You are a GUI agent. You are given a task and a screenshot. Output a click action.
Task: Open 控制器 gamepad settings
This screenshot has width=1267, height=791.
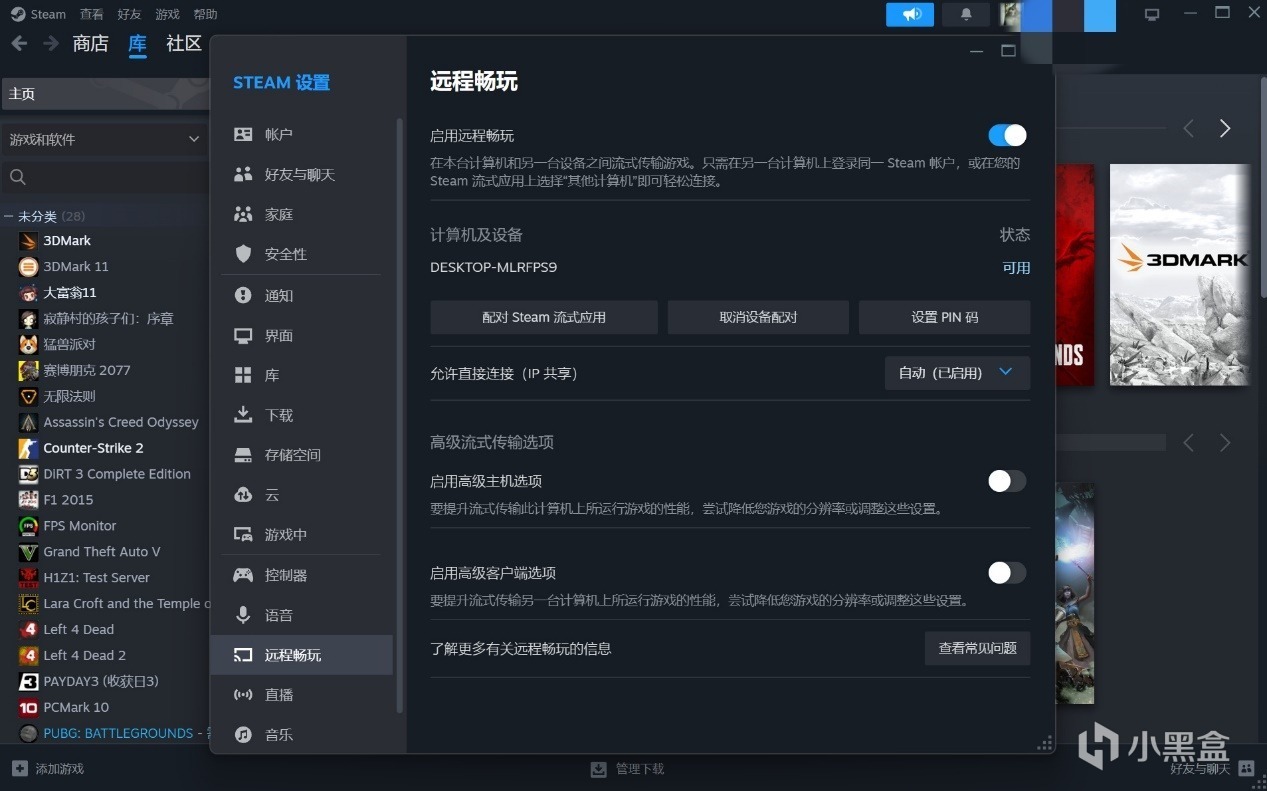click(x=301, y=576)
